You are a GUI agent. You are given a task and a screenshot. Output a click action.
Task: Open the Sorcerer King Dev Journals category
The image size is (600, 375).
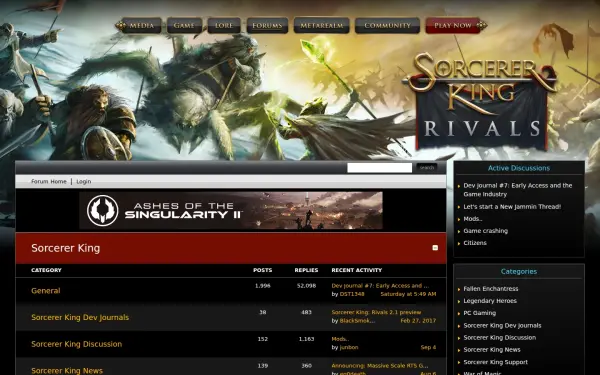tap(80, 317)
